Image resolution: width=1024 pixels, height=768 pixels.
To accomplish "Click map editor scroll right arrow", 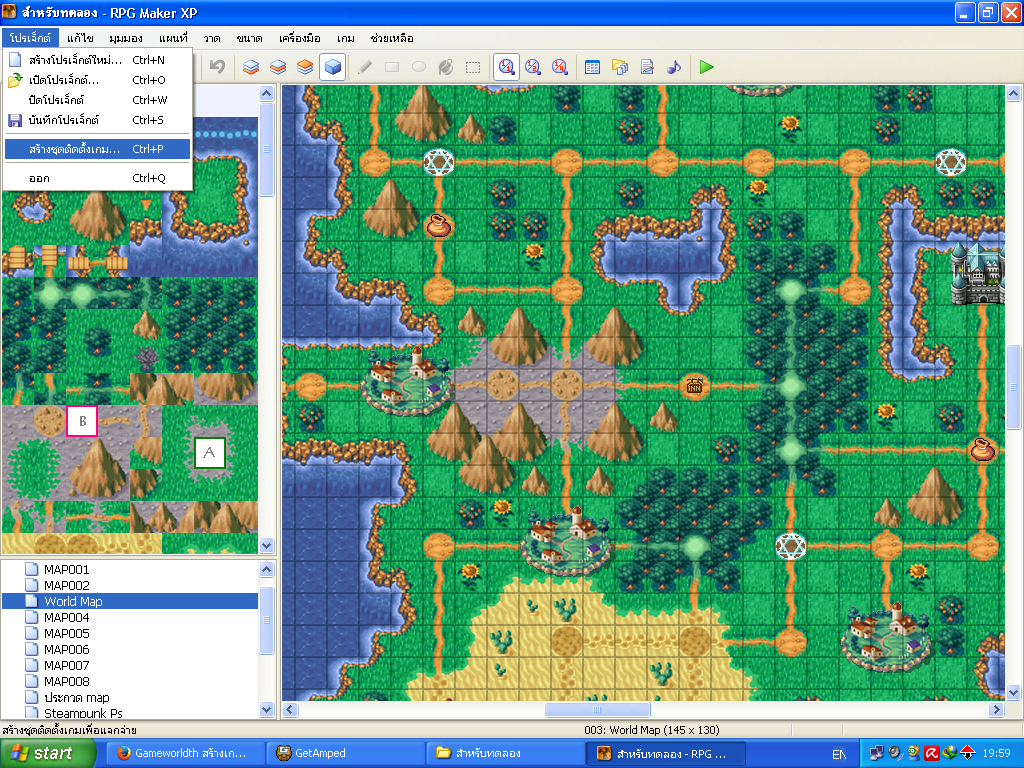I will tap(997, 709).
